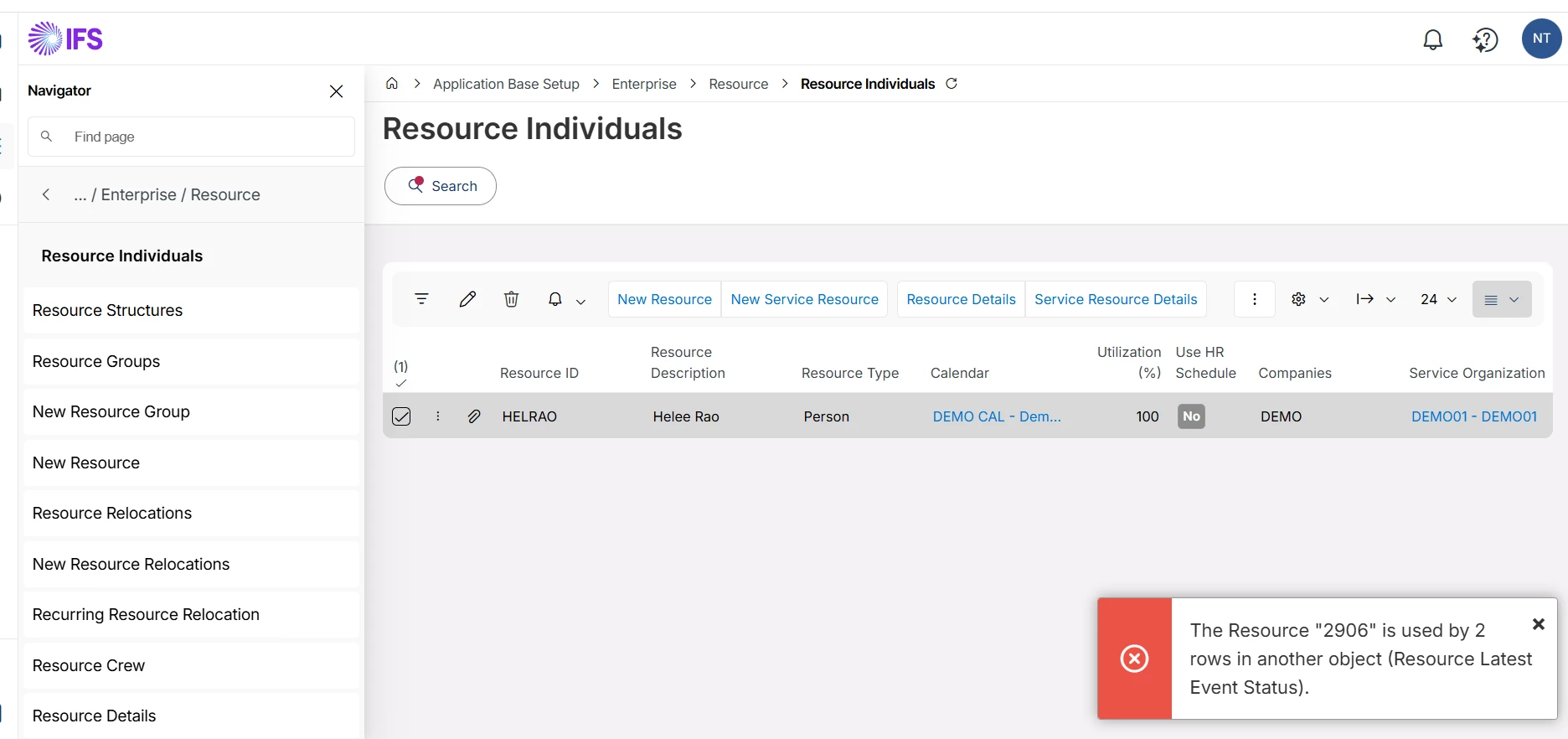Open Resource Crew page

click(x=191, y=665)
